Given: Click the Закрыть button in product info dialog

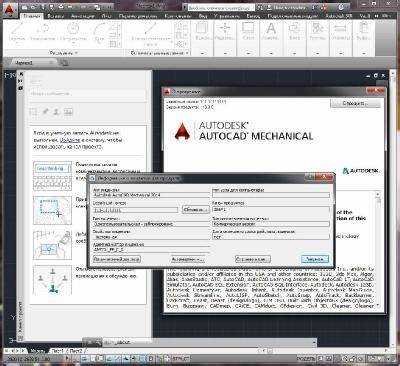Looking at the screenshot, I should [315, 259].
